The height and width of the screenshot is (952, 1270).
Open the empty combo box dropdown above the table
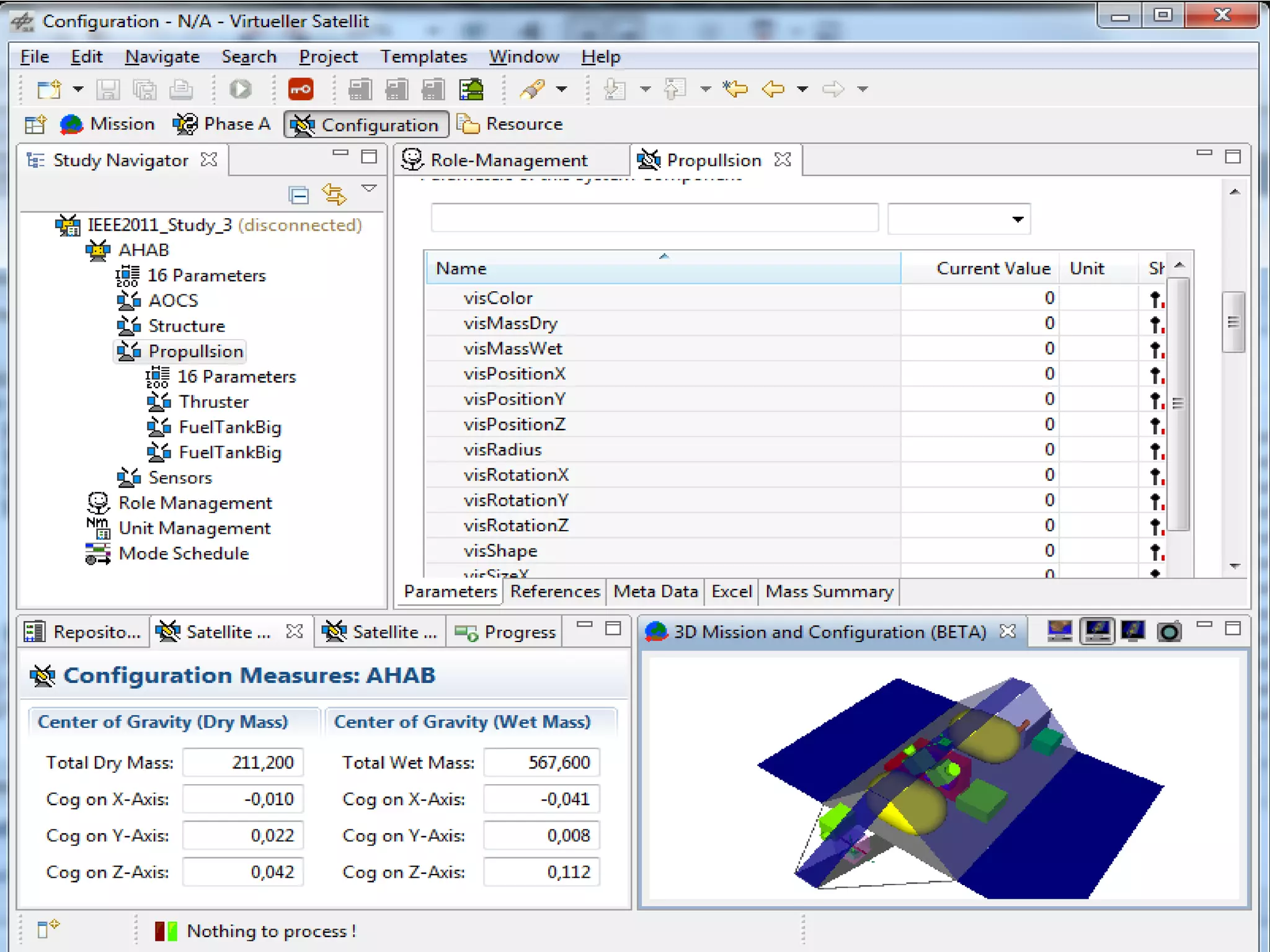pos(1017,219)
